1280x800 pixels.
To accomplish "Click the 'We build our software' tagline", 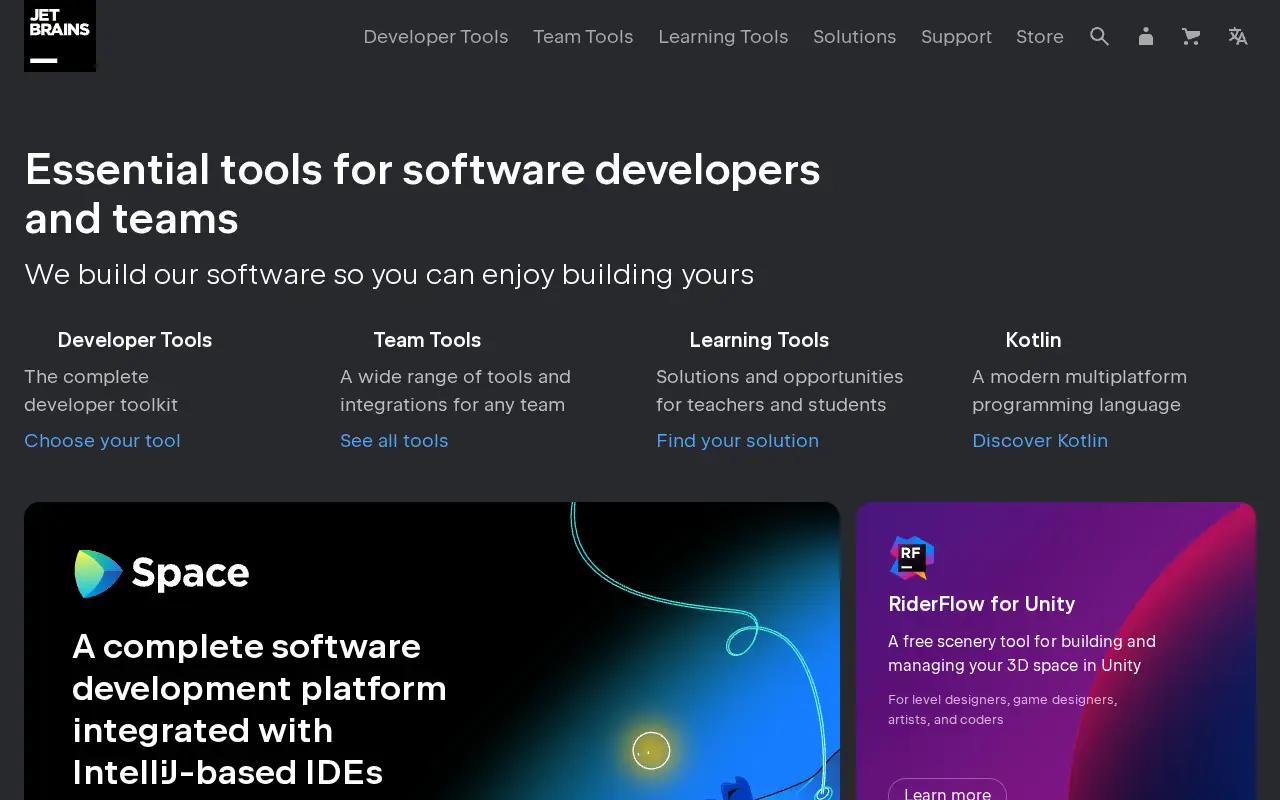I will point(389,274).
